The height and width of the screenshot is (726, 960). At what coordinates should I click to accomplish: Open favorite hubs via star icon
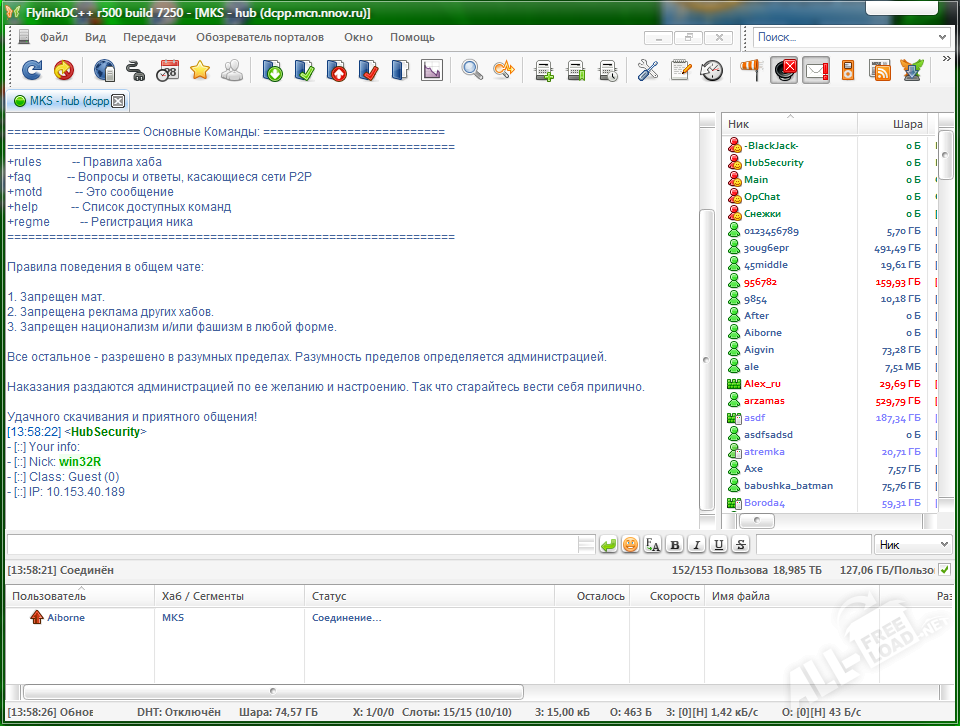200,70
